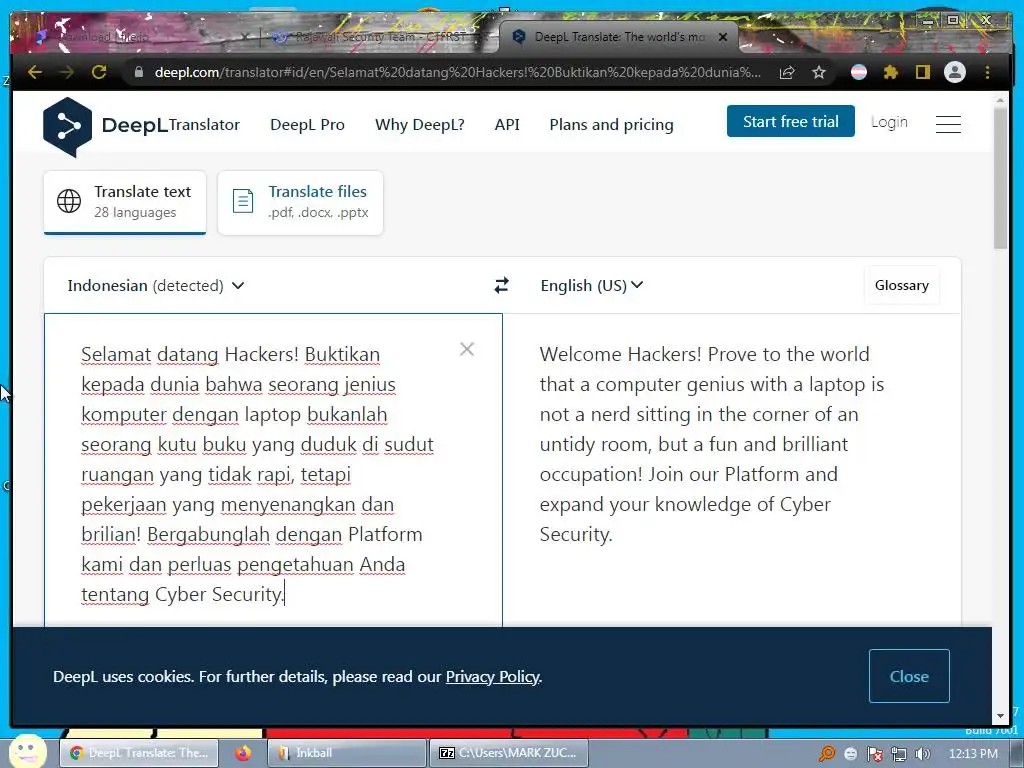Expand the Indonesian (detected) source language dropdown

click(156, 285)
